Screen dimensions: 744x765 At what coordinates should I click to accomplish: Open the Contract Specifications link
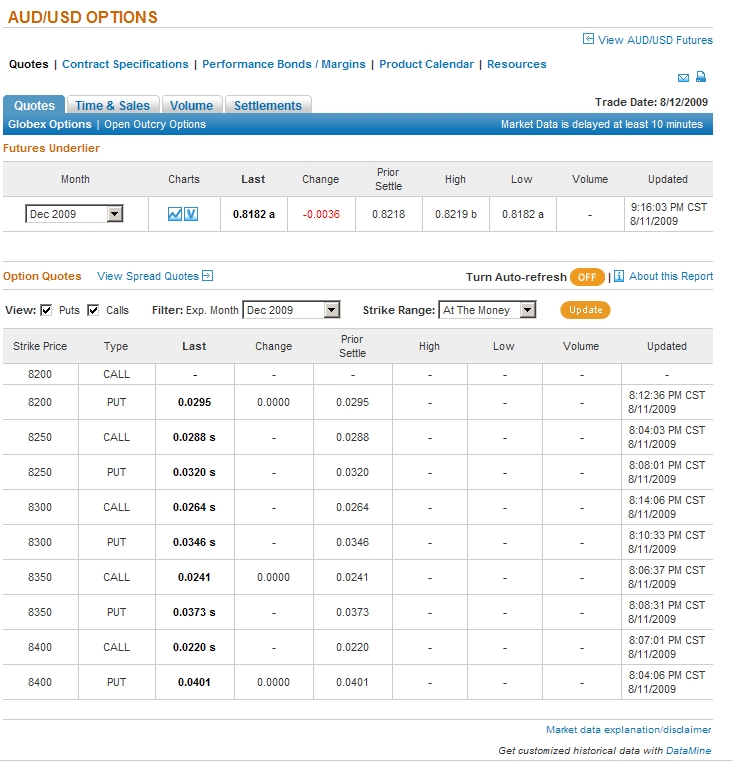click(125, 64)
